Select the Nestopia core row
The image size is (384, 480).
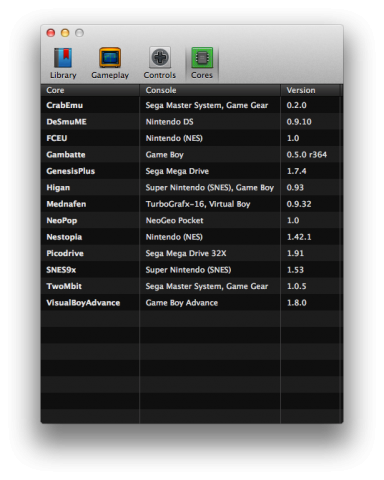tap(192, 237)
